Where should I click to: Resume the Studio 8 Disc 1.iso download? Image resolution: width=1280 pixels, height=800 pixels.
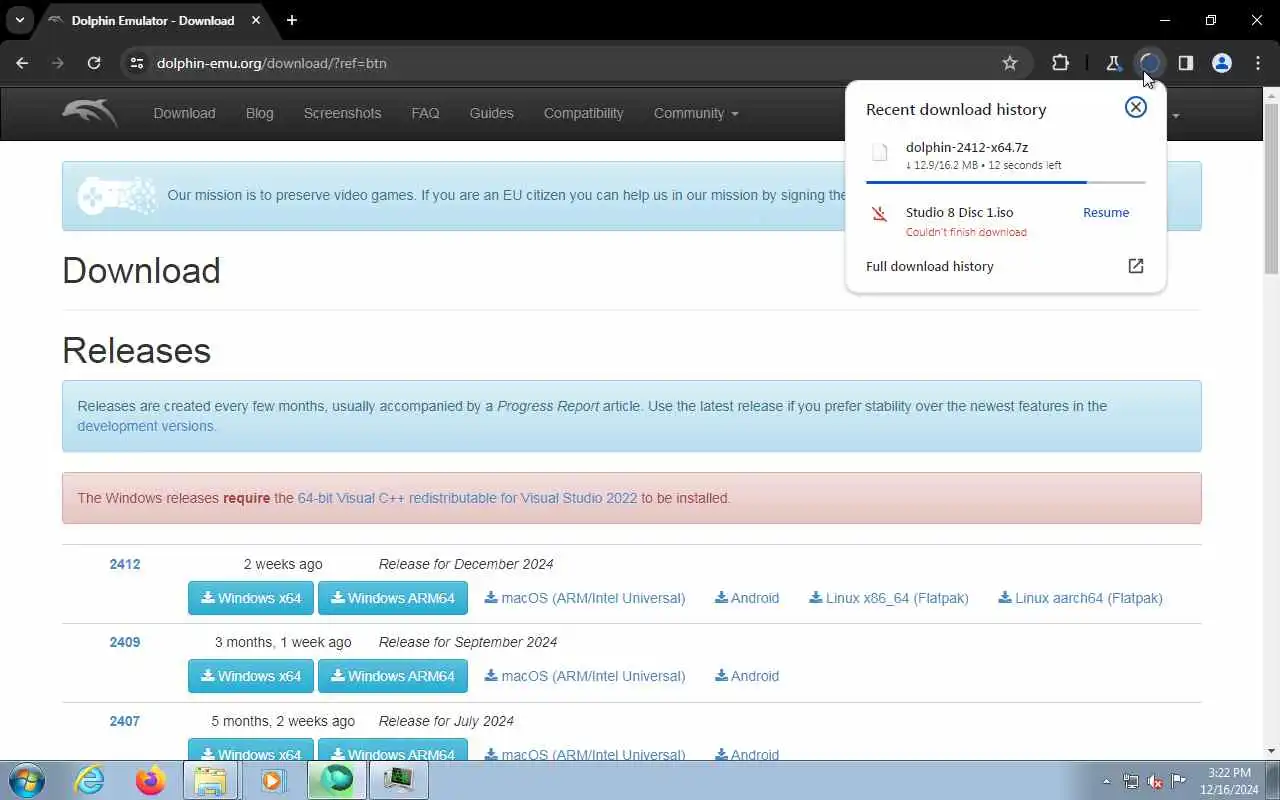point(1106,212)
